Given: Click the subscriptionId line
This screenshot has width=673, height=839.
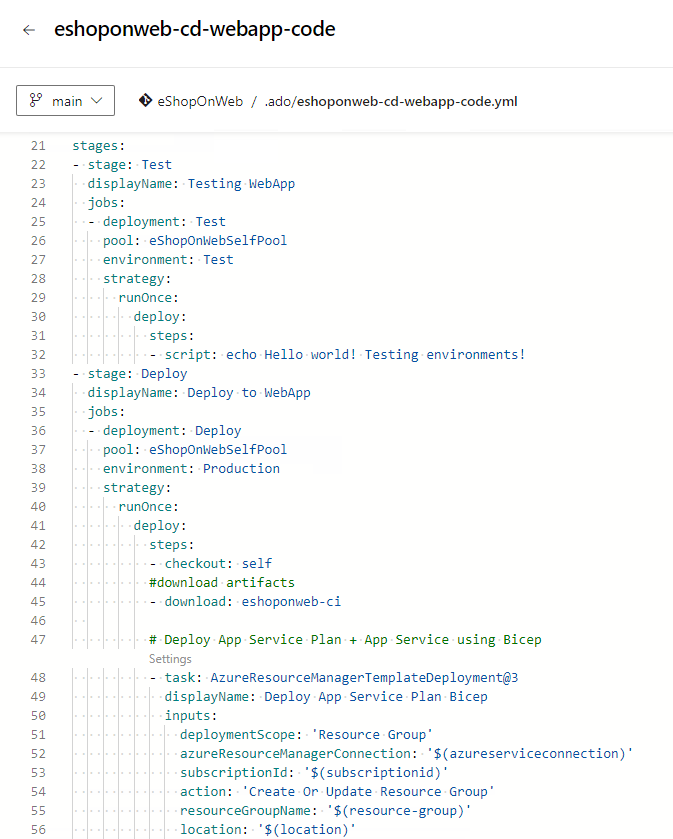Looking at the screenshot, I should (313, 773).
